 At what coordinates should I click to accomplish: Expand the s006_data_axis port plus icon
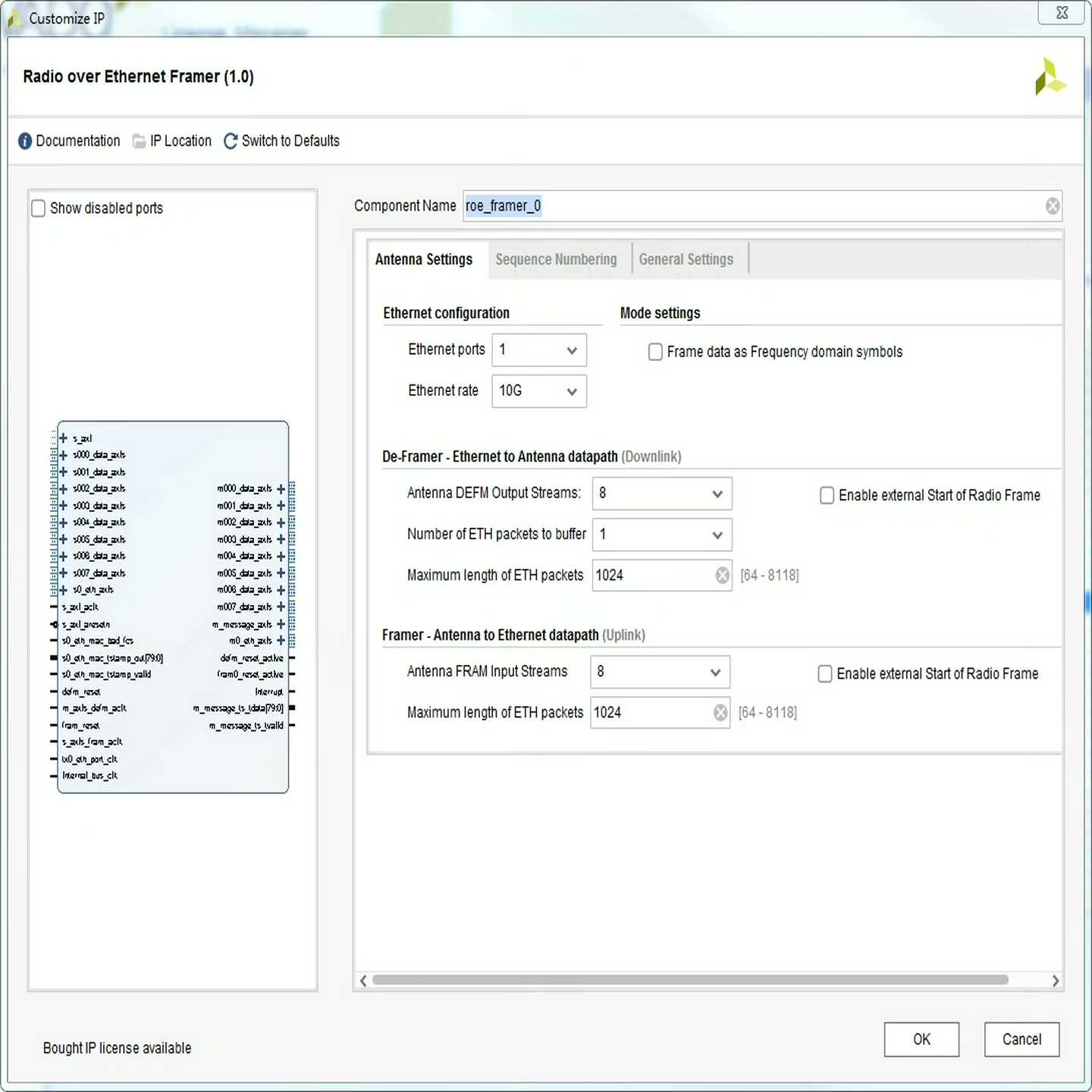tap(64, 557)
